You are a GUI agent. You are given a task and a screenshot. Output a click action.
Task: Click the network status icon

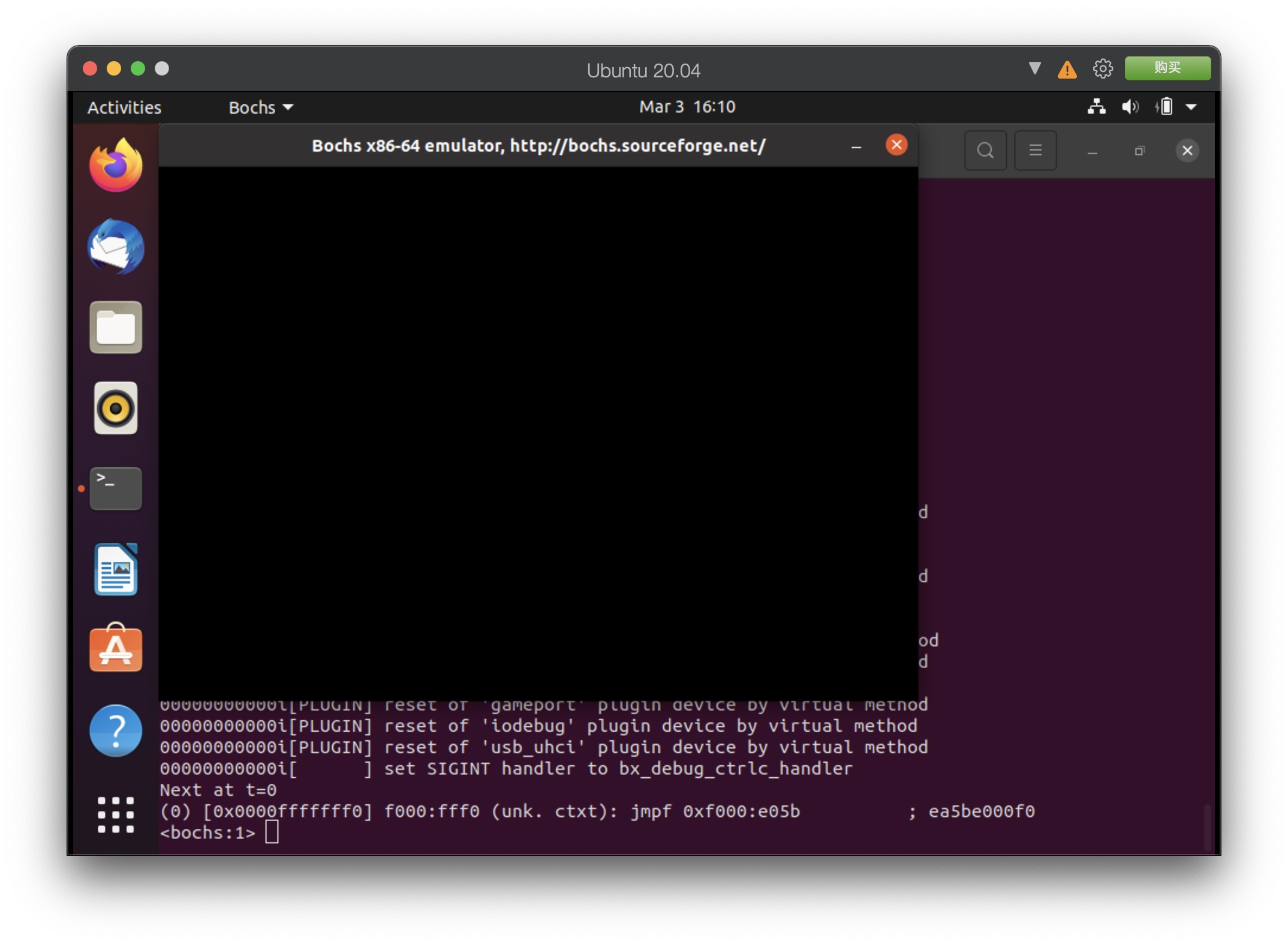point(1097,107)
